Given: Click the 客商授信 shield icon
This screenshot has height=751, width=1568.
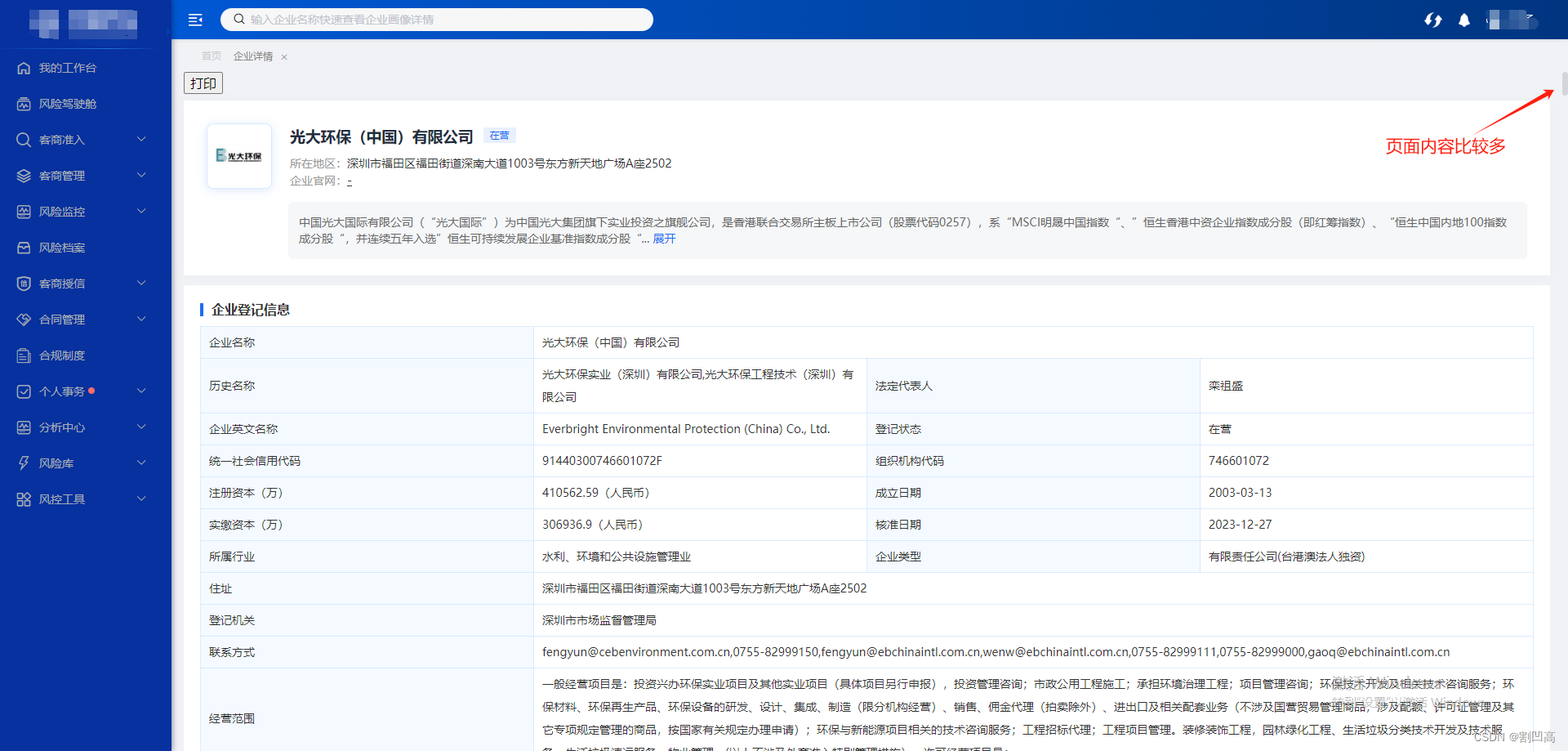Looking at the screenshot, I should [x=24, y=284].
